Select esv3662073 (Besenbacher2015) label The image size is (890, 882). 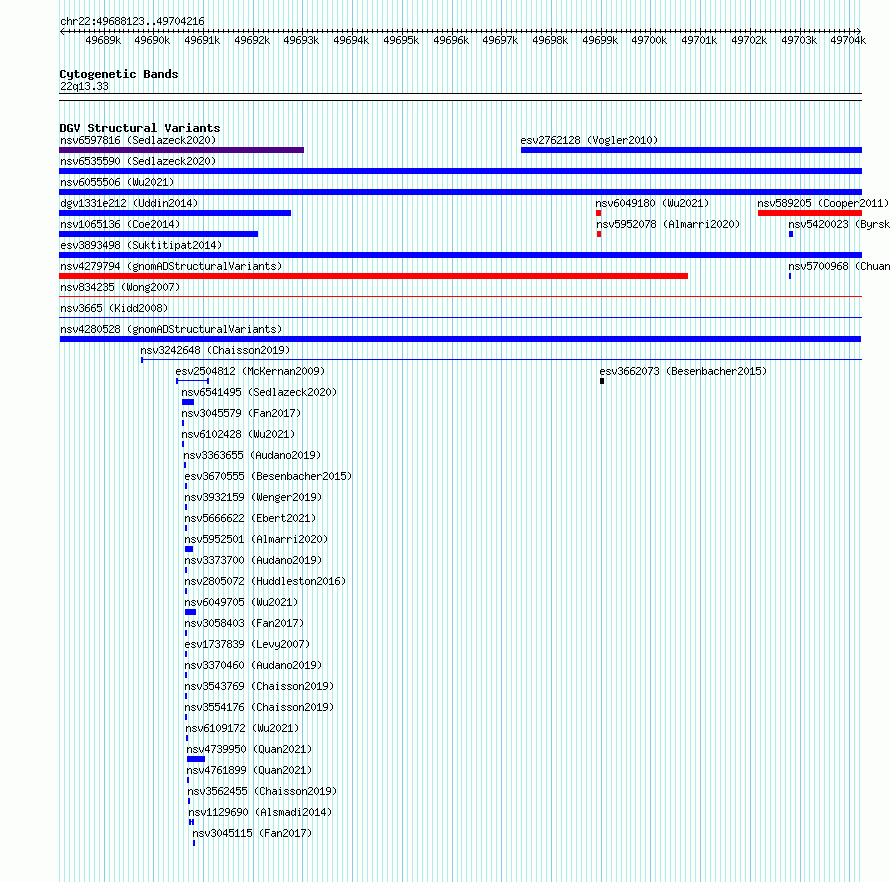pos(683,371)
